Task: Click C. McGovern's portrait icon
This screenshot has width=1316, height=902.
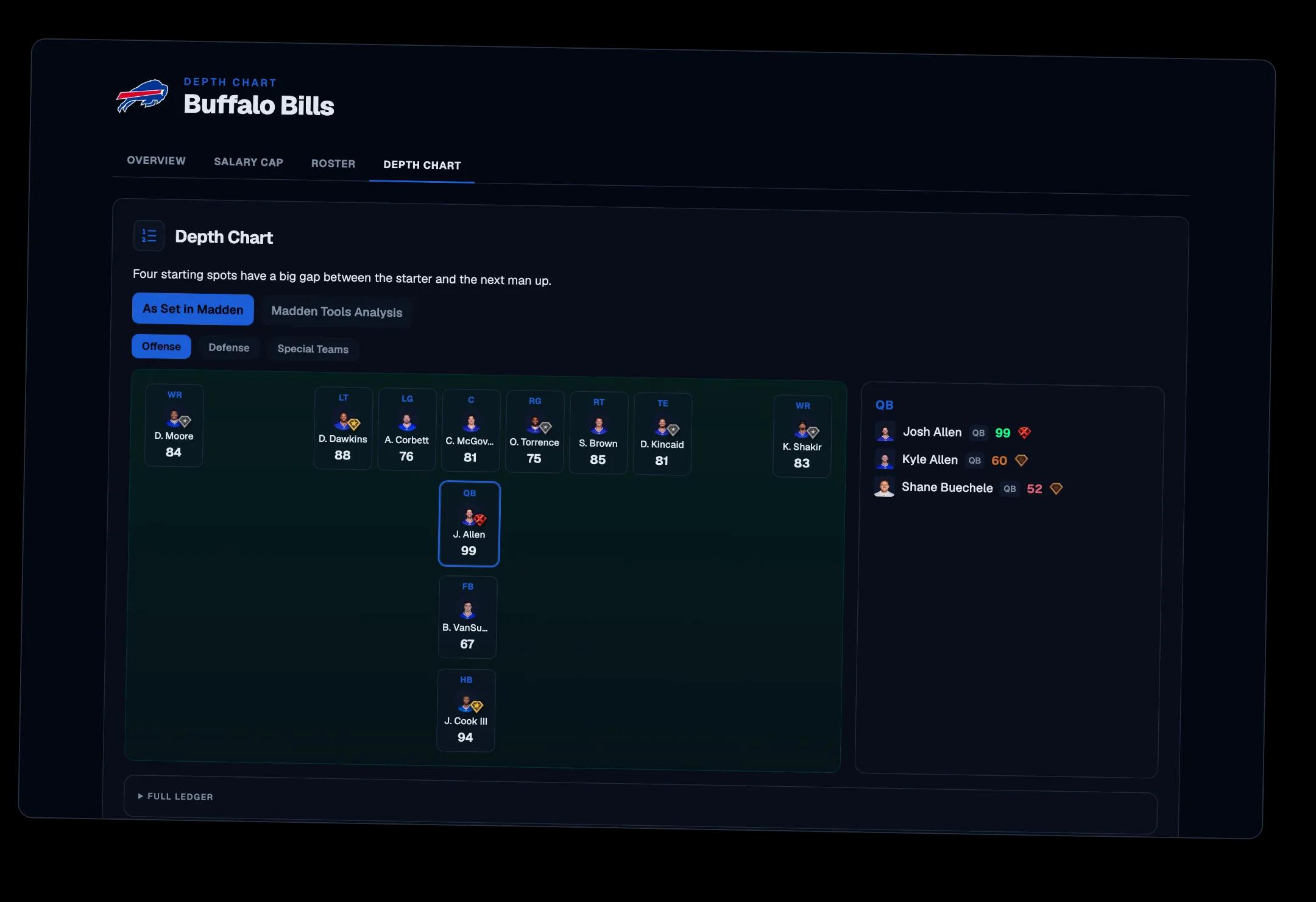Action: pyautogui.click(x=471, y=423)
